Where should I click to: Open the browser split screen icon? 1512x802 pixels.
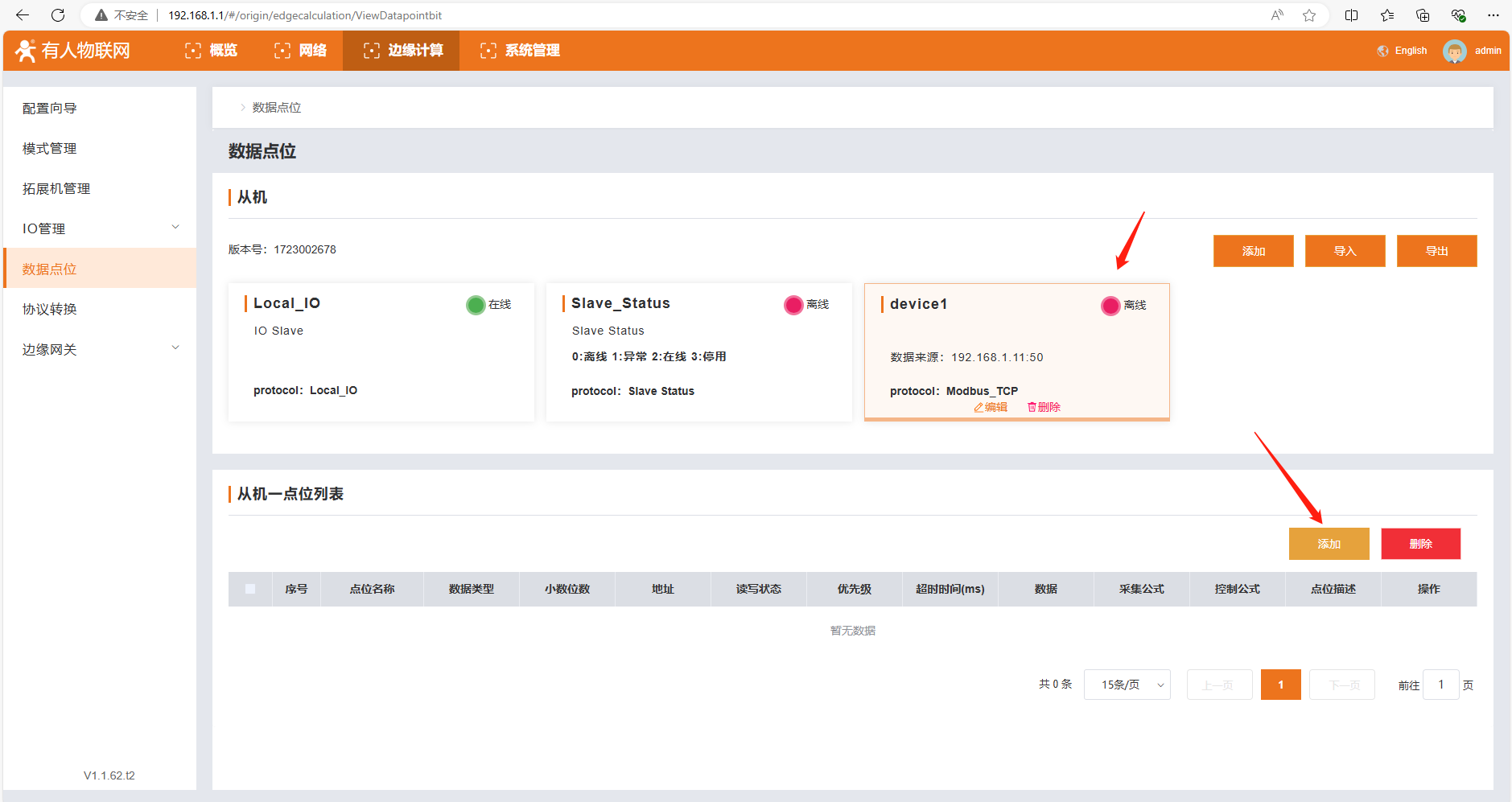[x=1352, y=15]
